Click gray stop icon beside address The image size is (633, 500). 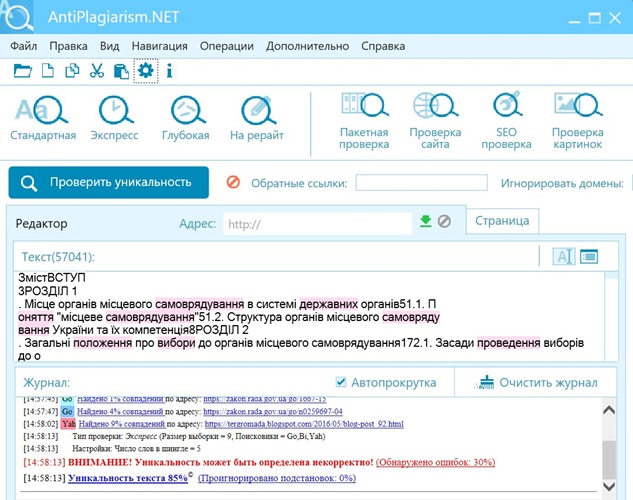444,221
